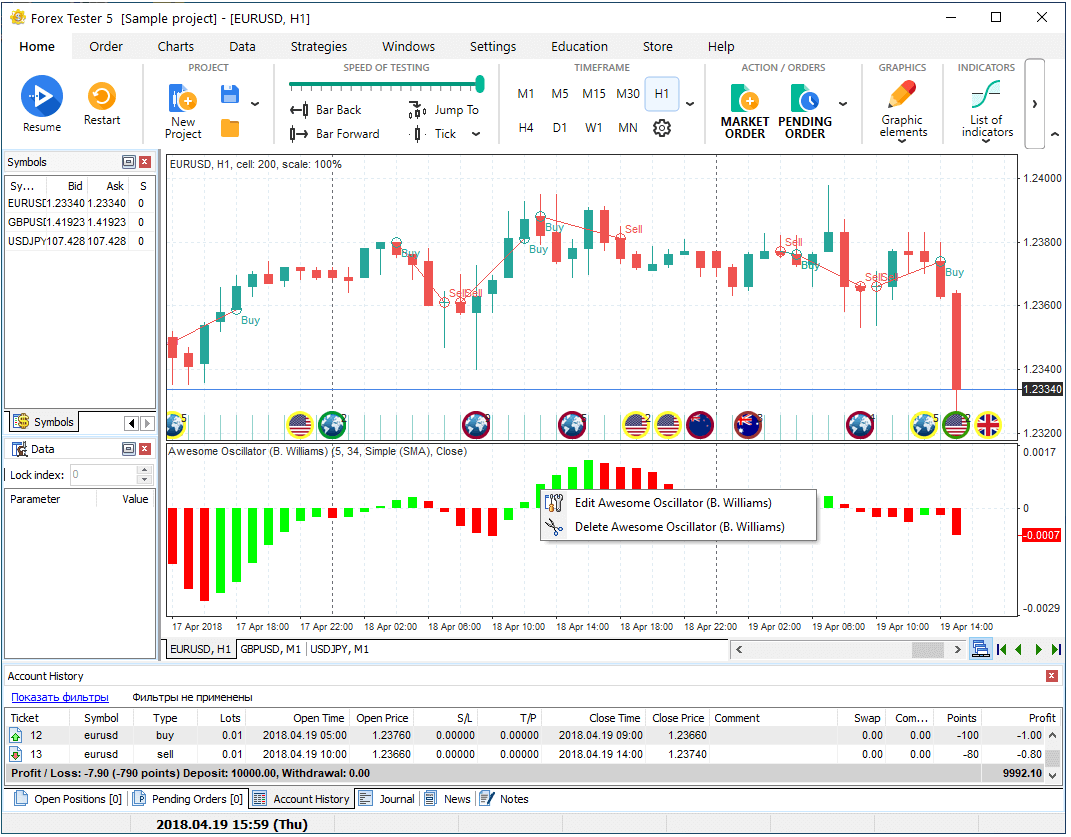1071x837 pixels.
Task: Jump chart to the end
Action: click(1056, 649)
